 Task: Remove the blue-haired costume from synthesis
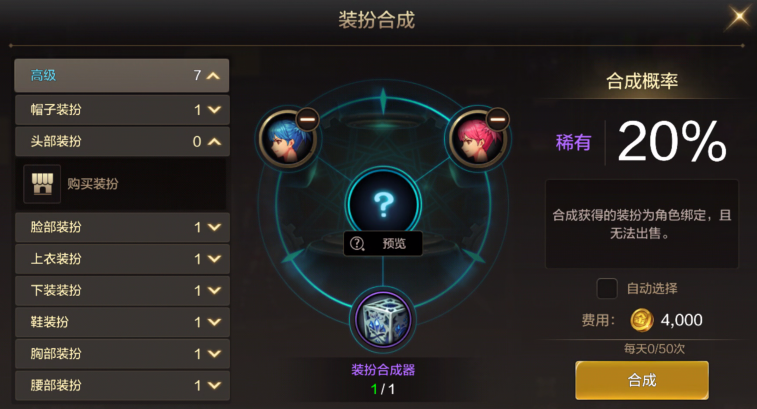(308, 119)
